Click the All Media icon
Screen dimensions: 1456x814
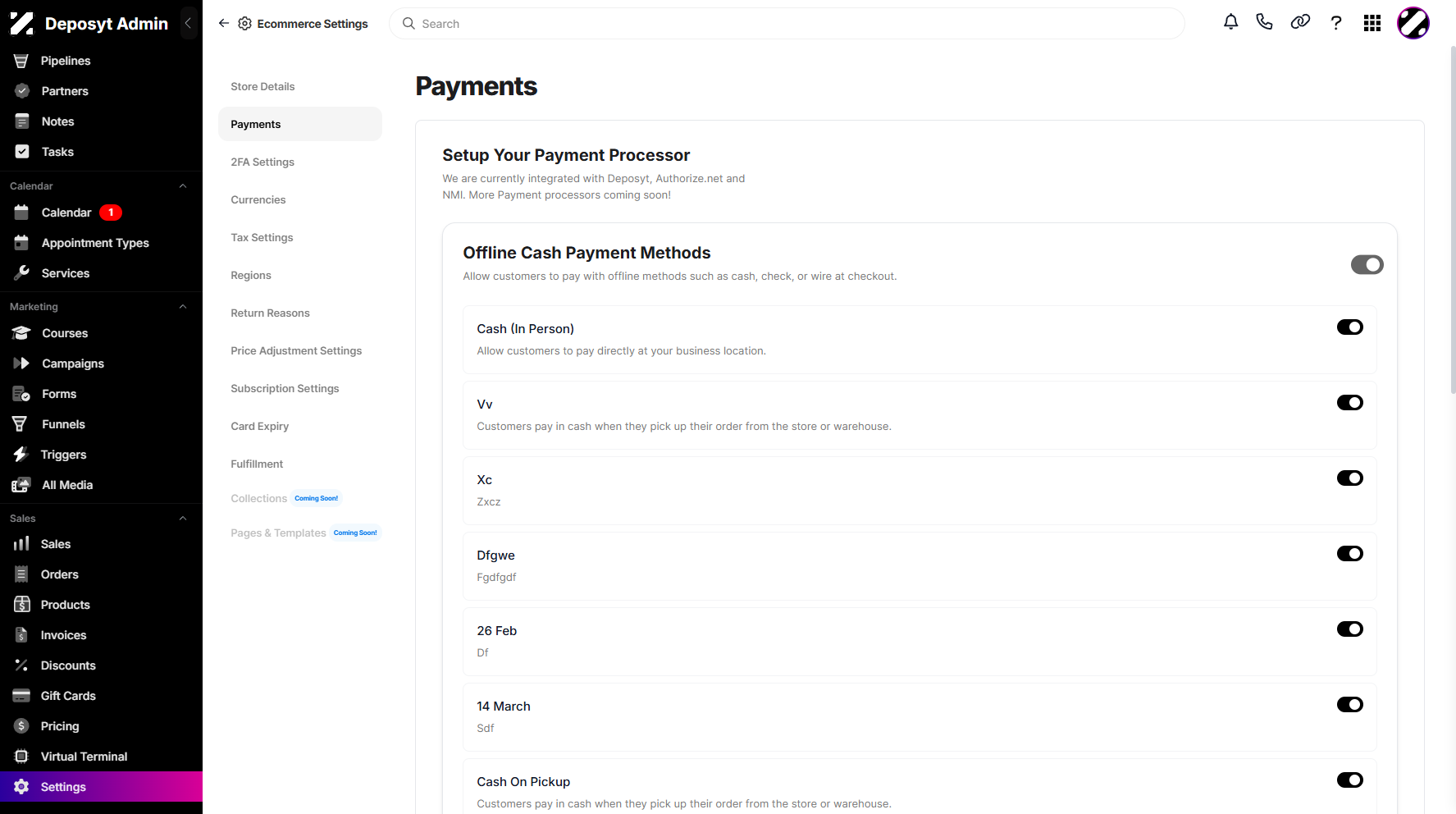[x=21, y=485]
